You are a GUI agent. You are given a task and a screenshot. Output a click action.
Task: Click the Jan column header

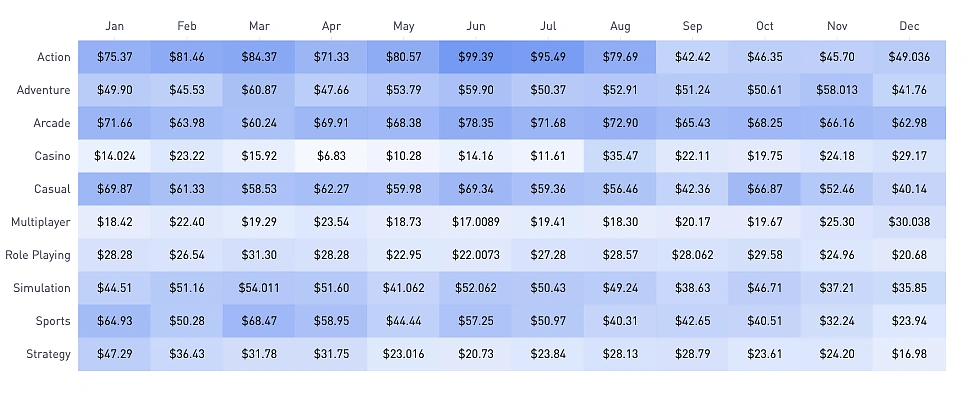(114, 26)
